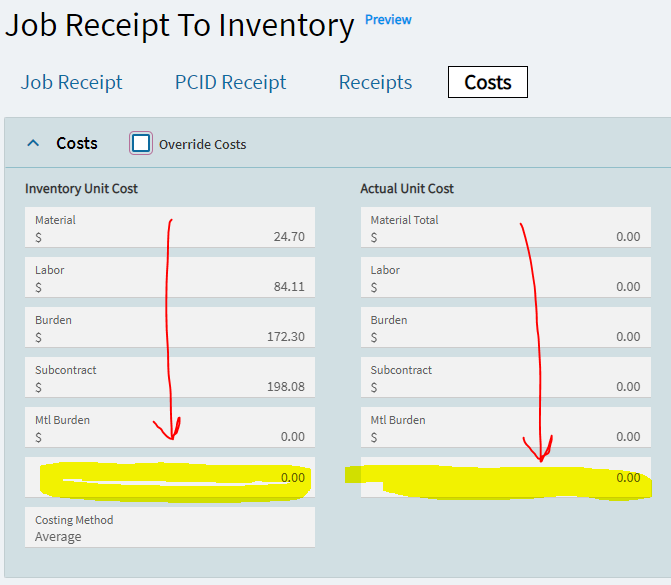This screenshot has width=671, height=585.
Task: Click the Inventory Unit Cost heading
Action: [81, 189]
